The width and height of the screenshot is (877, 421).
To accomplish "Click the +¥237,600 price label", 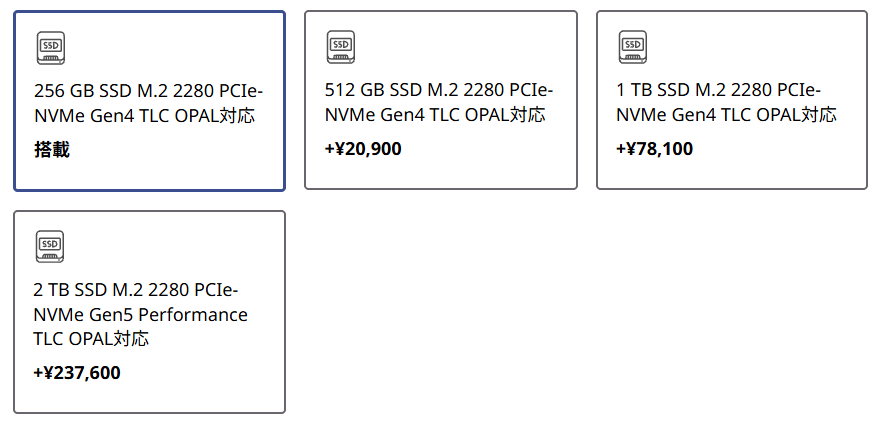I will pyautogui.click(x=77, y=374).
